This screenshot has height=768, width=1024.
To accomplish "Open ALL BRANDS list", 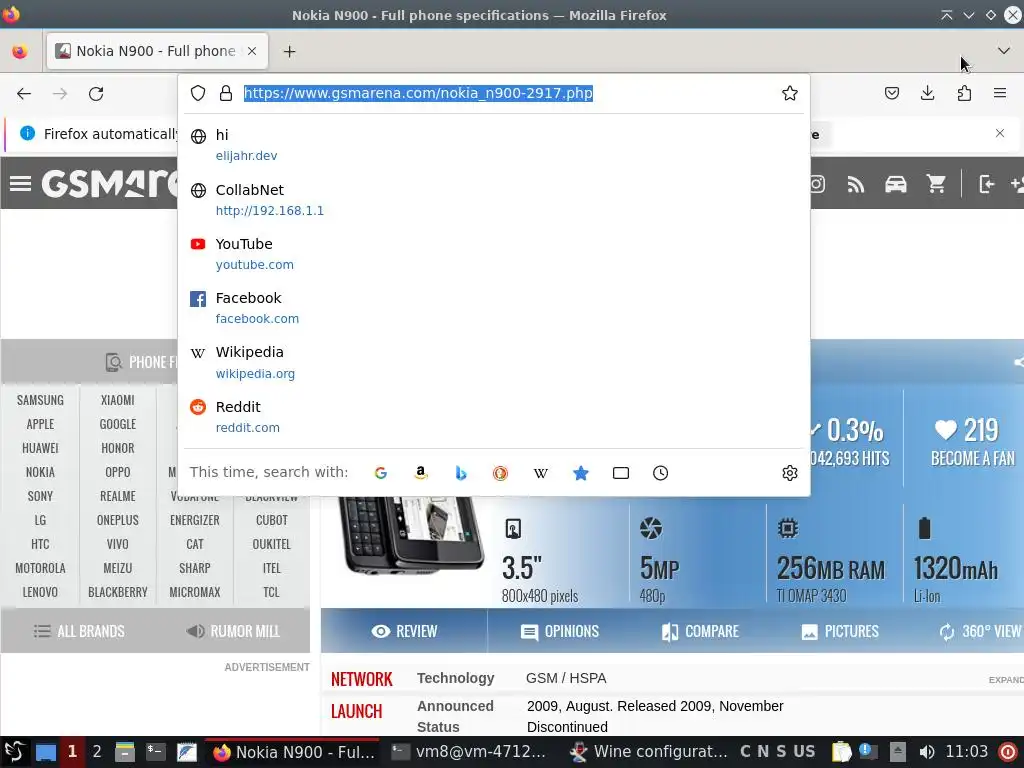I will (79, 632).
